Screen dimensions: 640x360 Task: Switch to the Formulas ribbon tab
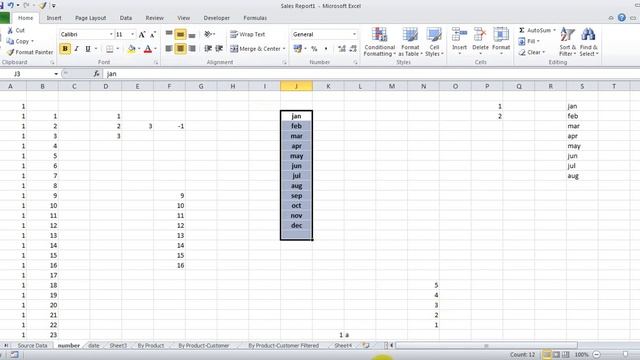coord(255,18)
